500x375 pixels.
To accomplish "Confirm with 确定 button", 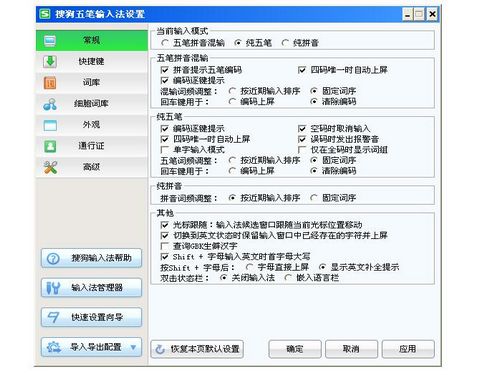I will pos(295,349).
